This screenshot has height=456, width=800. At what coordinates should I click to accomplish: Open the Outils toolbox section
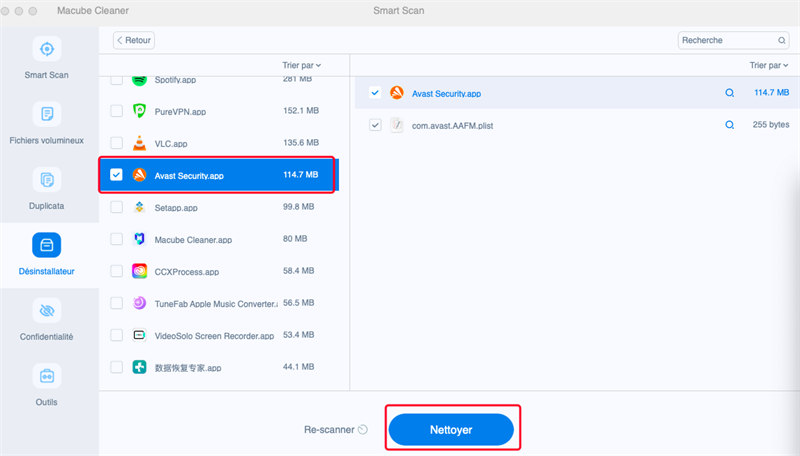tap(46, 384)
